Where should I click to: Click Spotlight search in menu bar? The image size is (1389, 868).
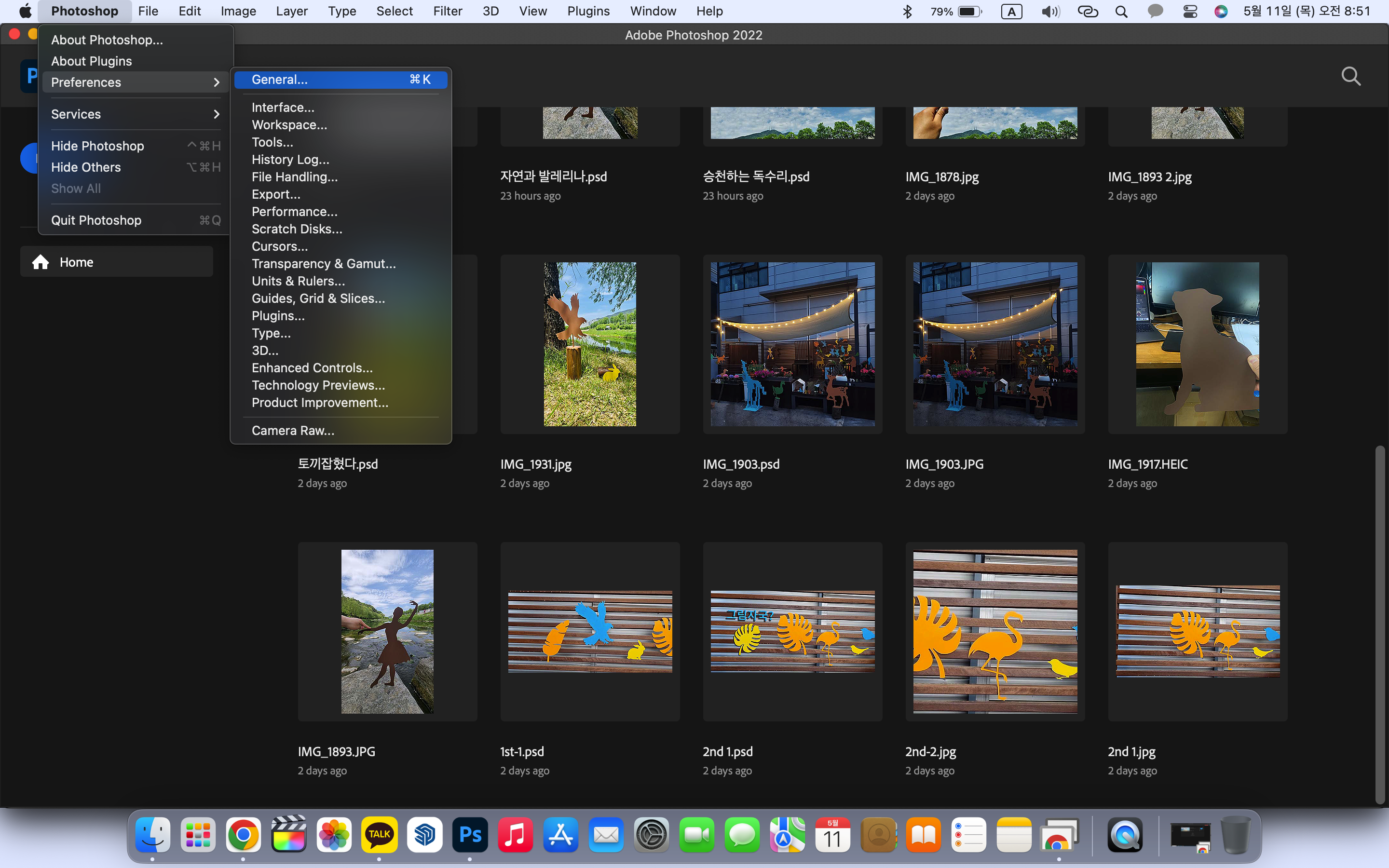(1121, 12)
